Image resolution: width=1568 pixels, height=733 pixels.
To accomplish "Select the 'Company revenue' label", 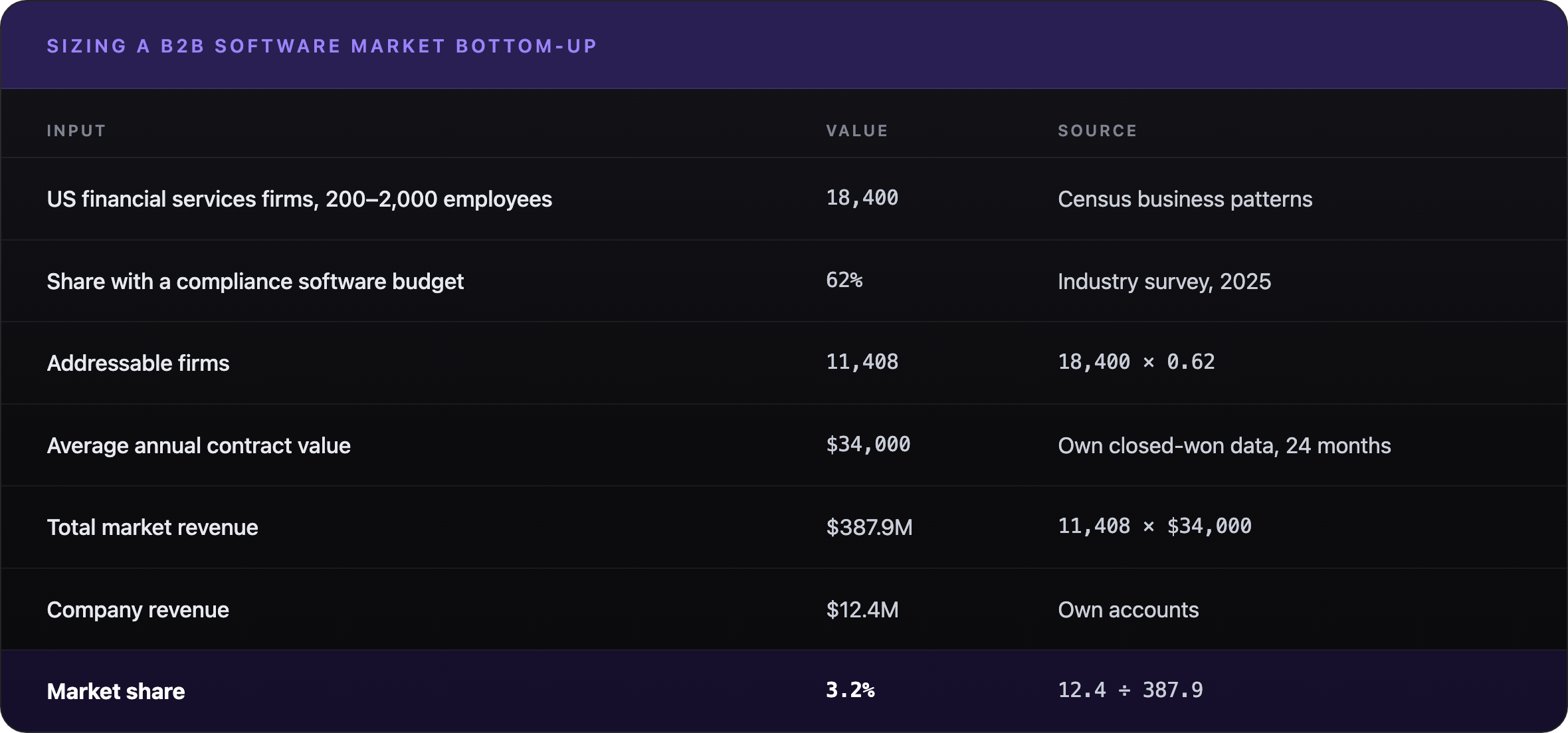I will point(138,610).
